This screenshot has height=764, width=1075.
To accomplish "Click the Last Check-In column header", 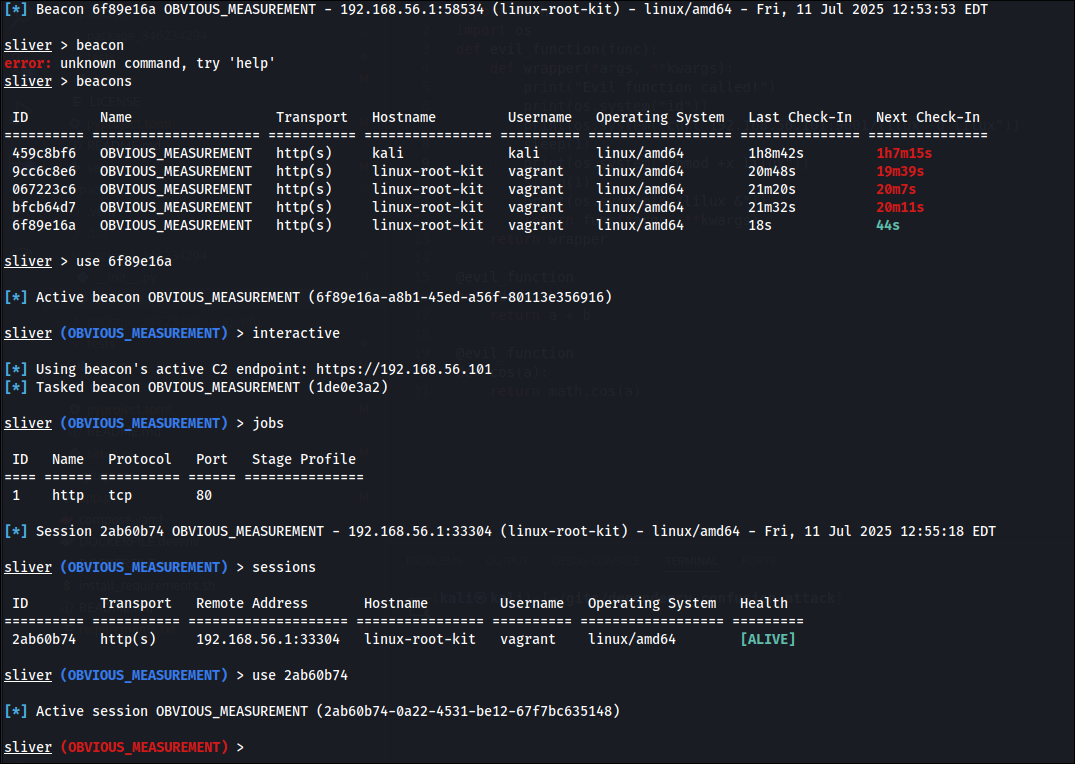I will (799, 117).
